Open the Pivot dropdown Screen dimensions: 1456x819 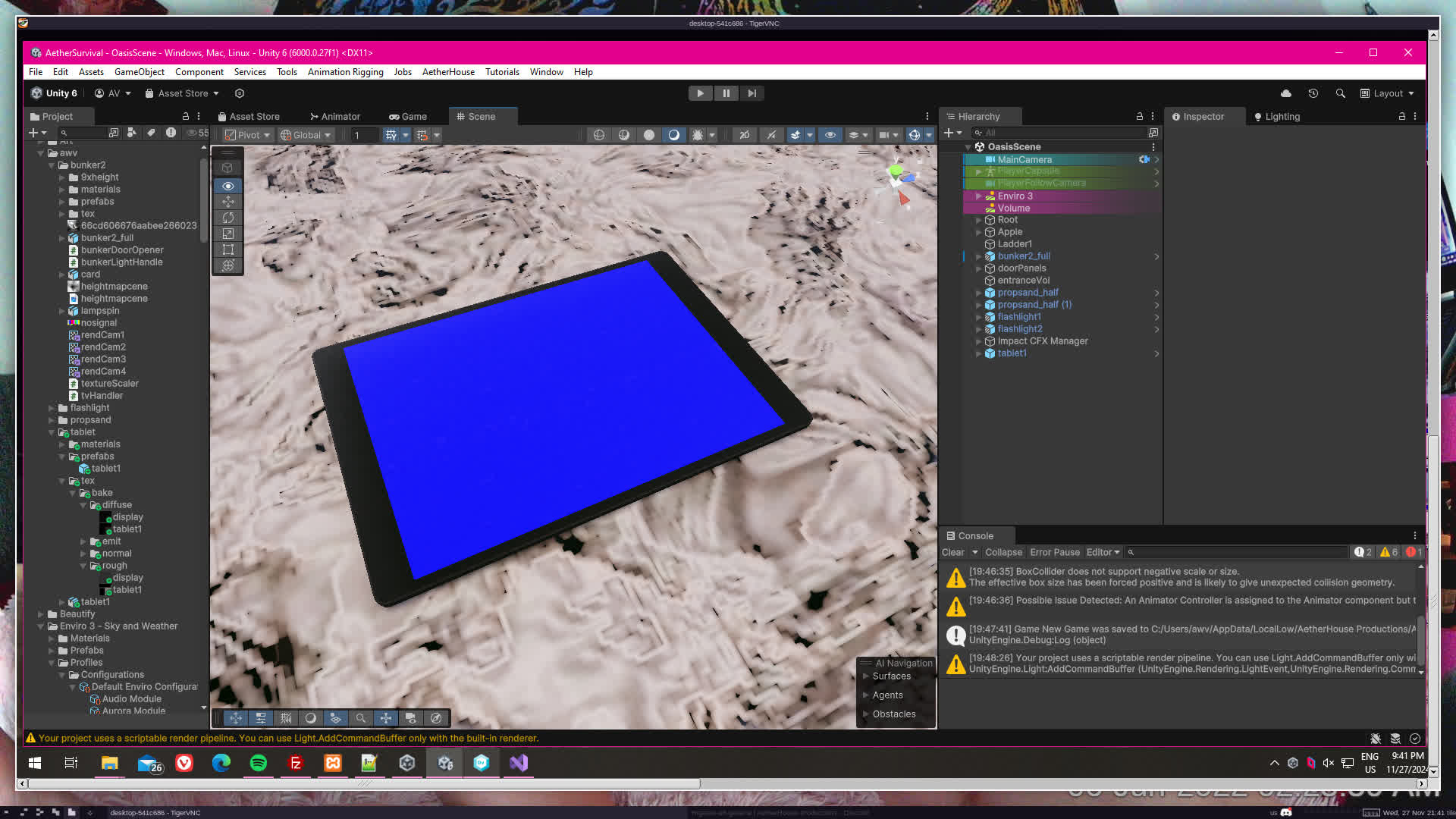249,135
